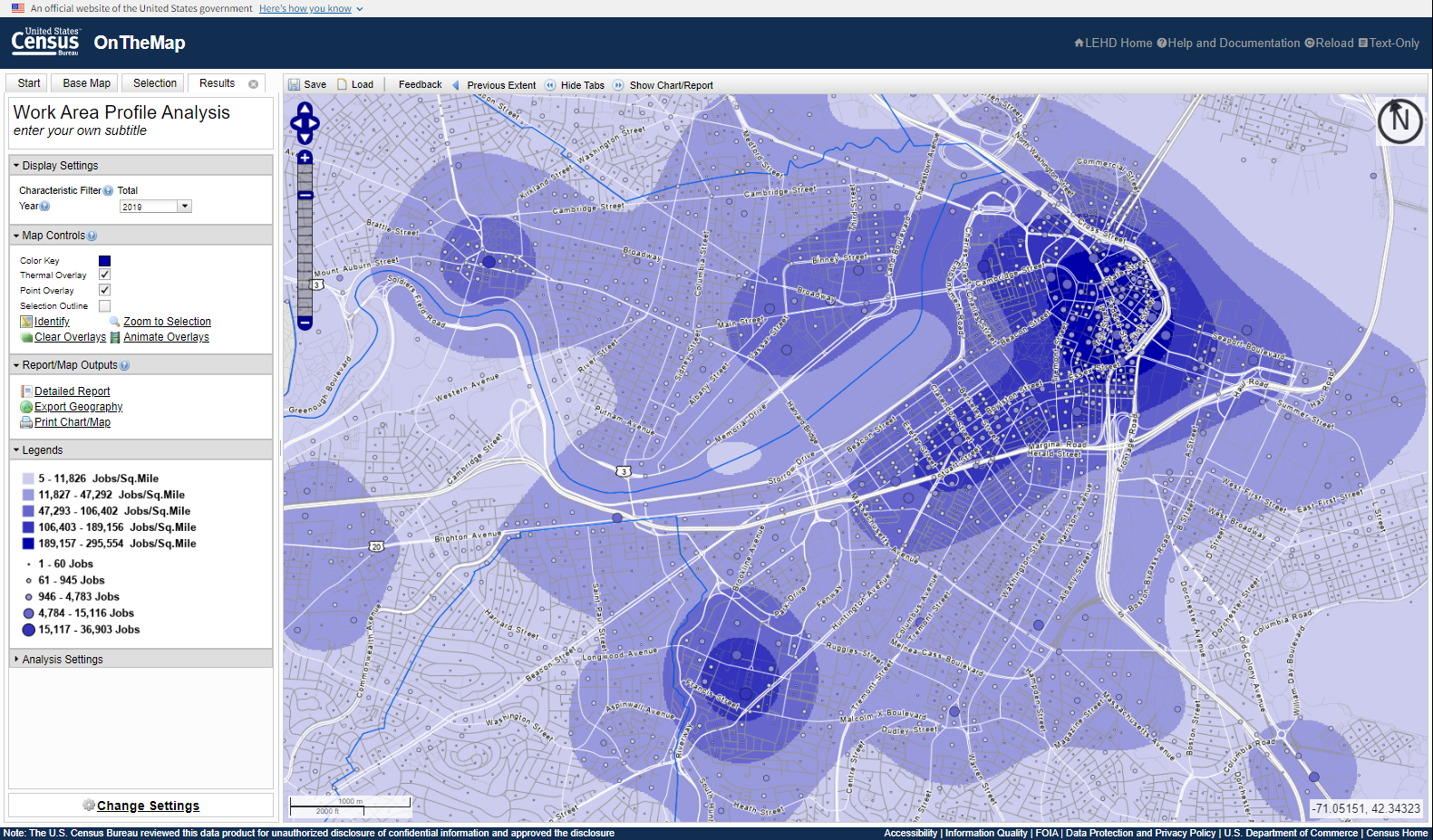The width and height of the screenshot is (1433, 840).
Task: Click the Show Chart/Report double-arrow icon
Action: (618, 85)
